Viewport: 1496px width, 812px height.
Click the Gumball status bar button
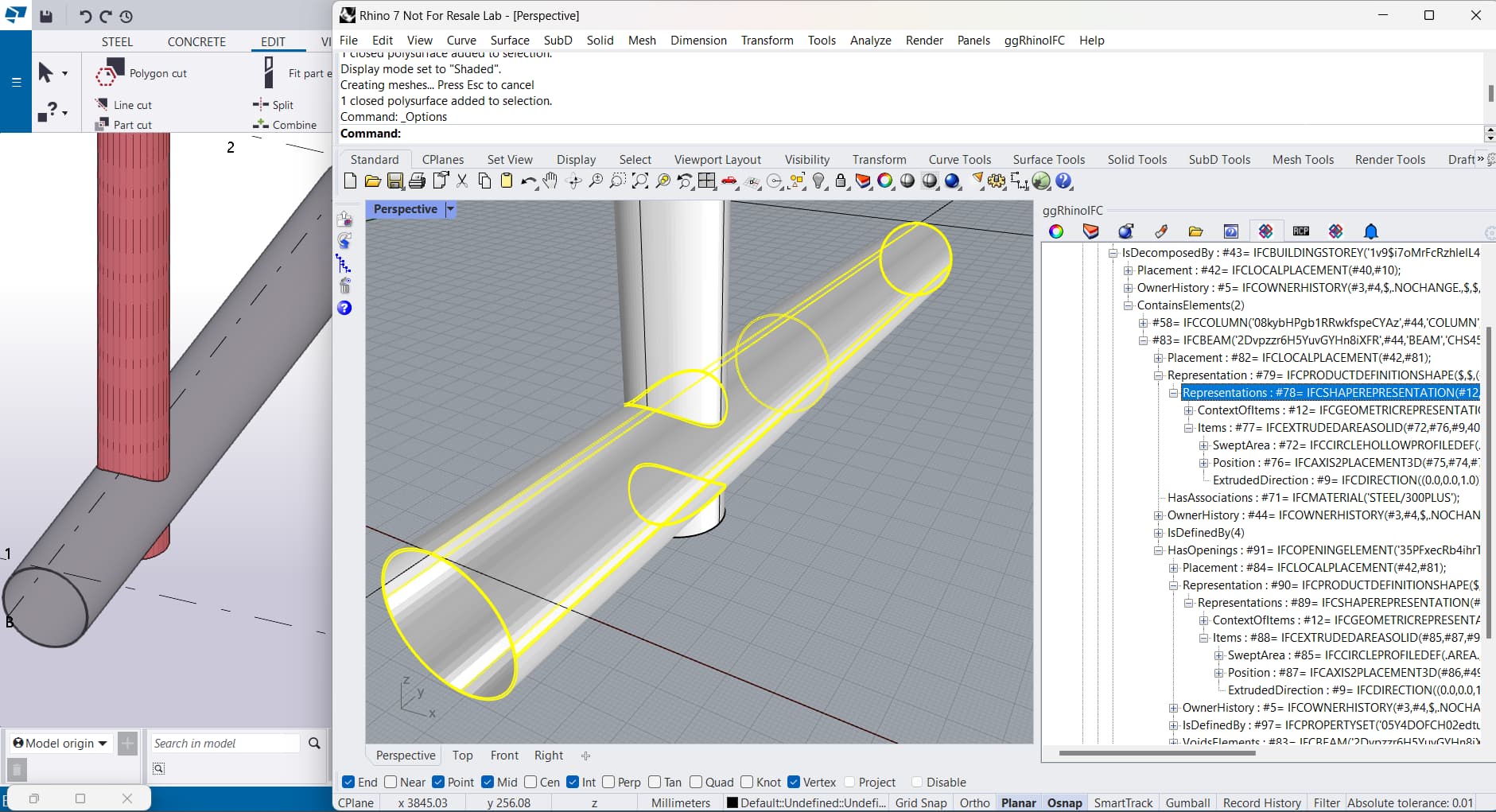pos(1187,803)
